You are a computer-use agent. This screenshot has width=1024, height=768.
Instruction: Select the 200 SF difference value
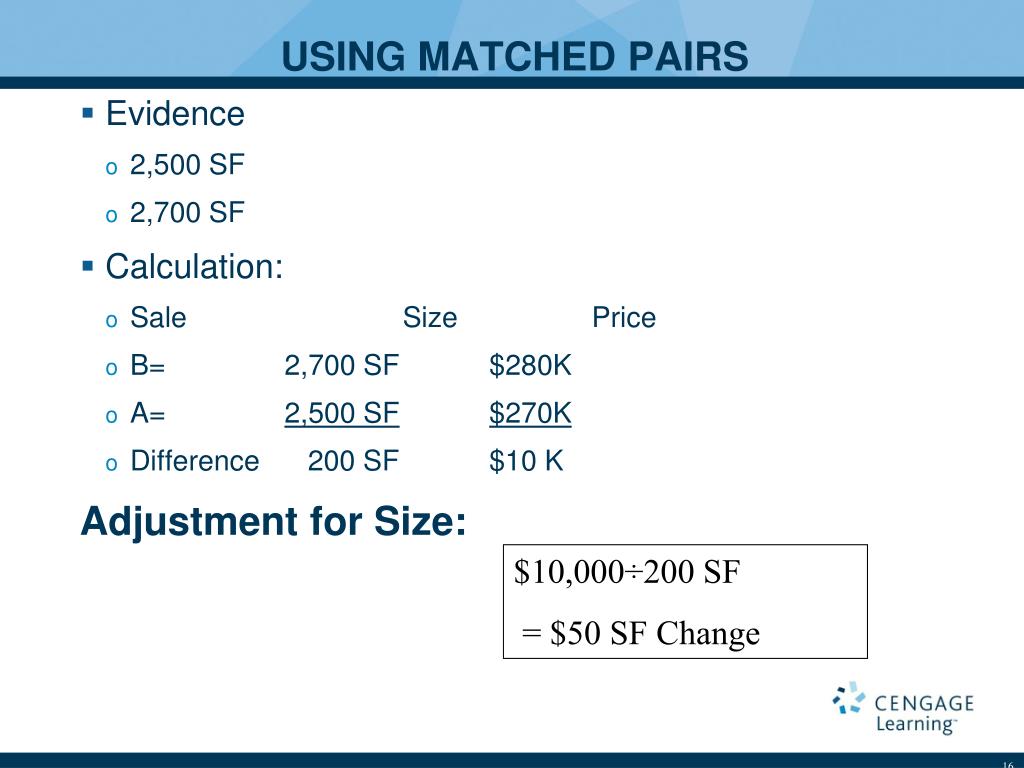(353, 460)
